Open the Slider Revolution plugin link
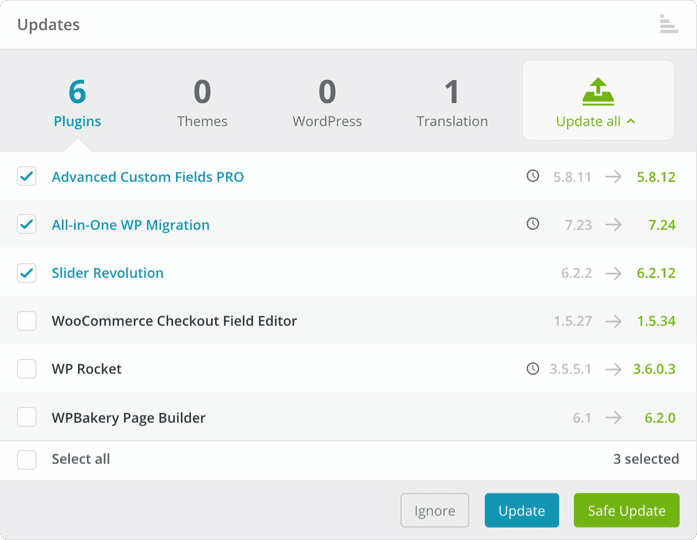The image size is (697, 540). pos(108,273)
